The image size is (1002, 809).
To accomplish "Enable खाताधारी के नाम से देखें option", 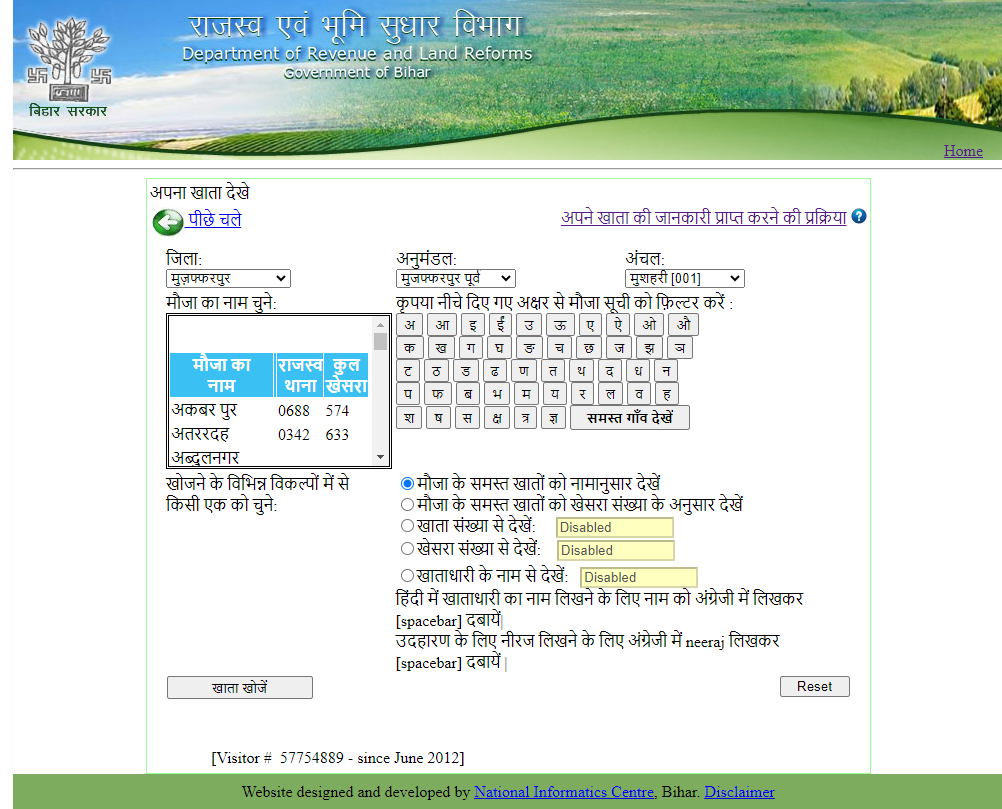I will (407, 575).
